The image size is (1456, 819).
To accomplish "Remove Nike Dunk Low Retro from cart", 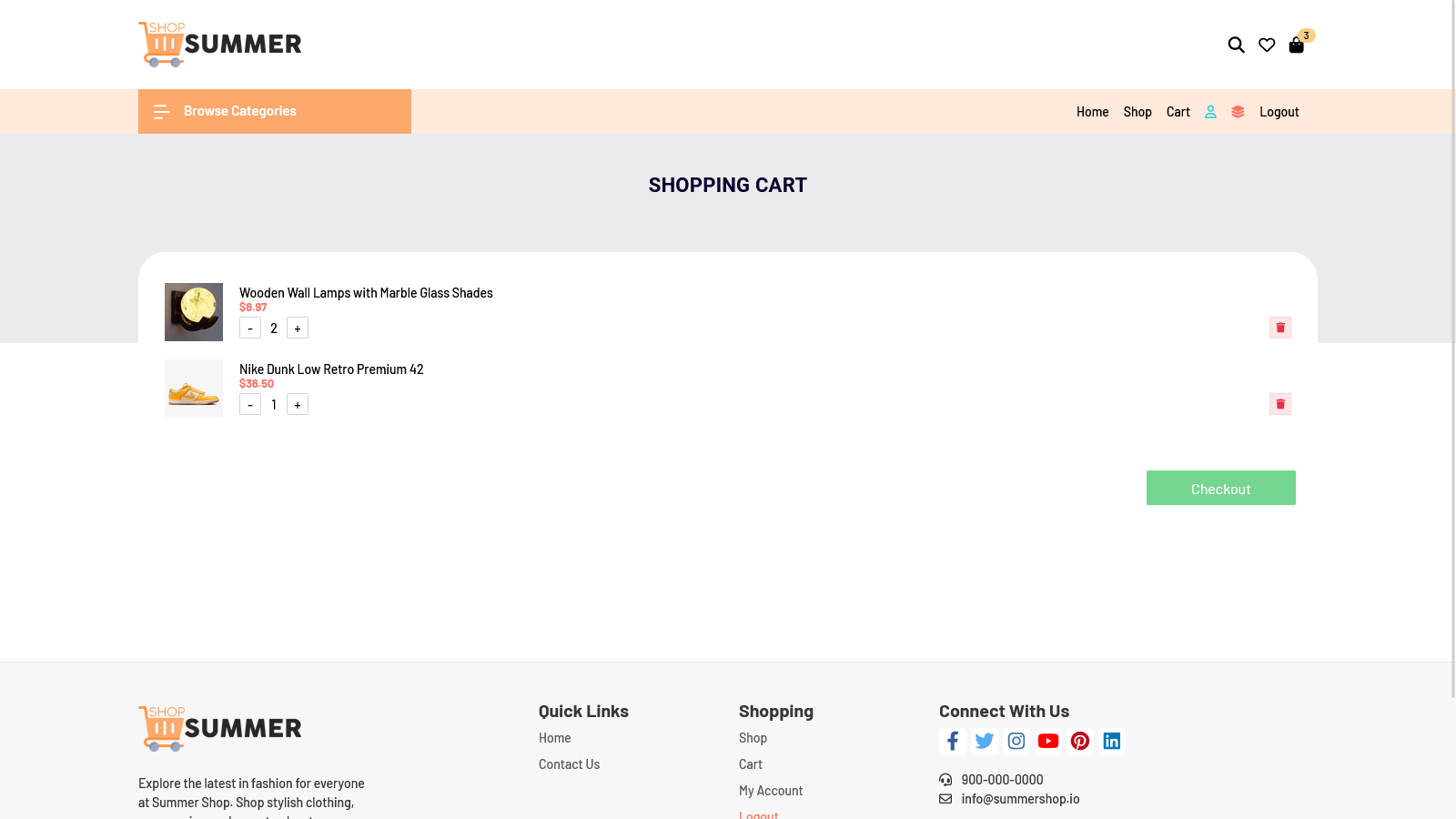I will pyautogui.click(x=1280, y=404).
